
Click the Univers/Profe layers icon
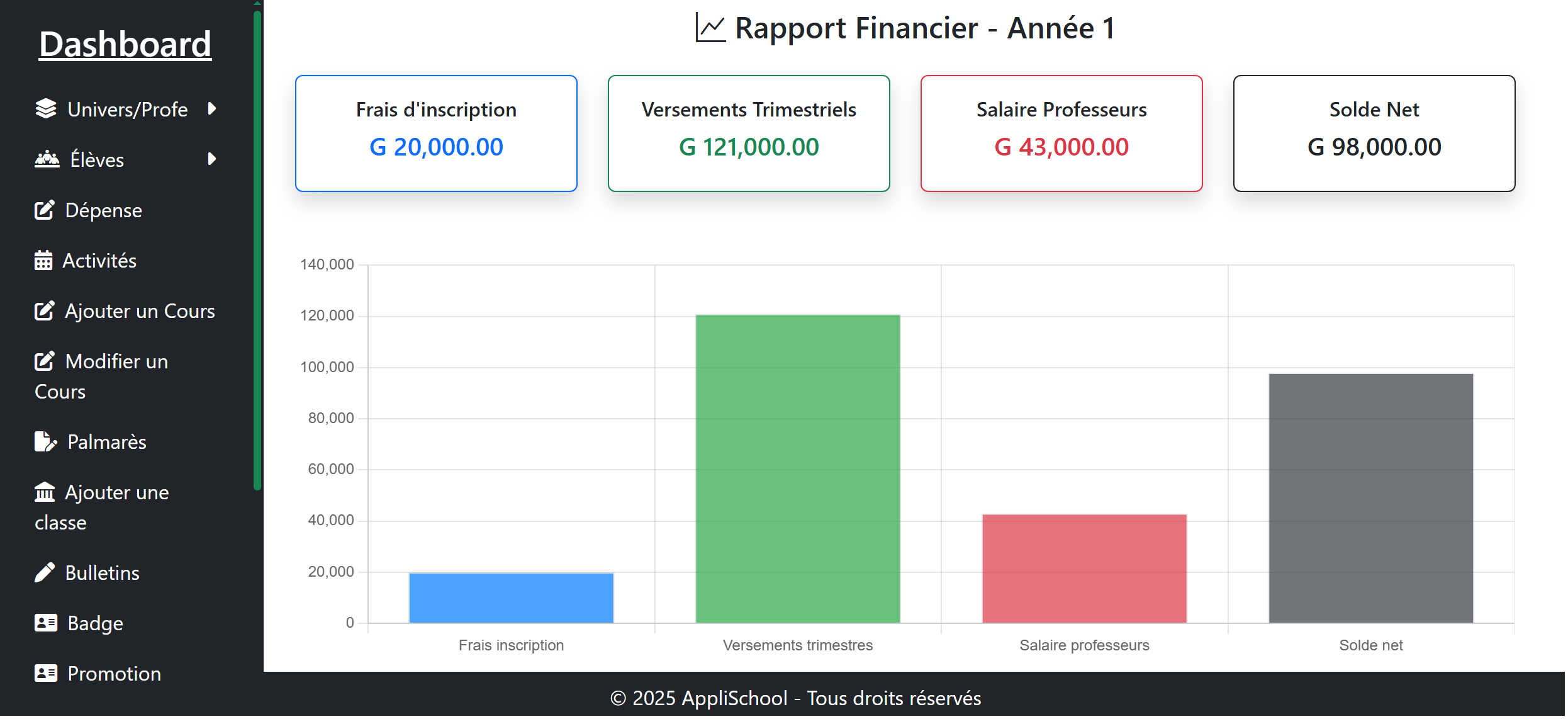[46, 109]
